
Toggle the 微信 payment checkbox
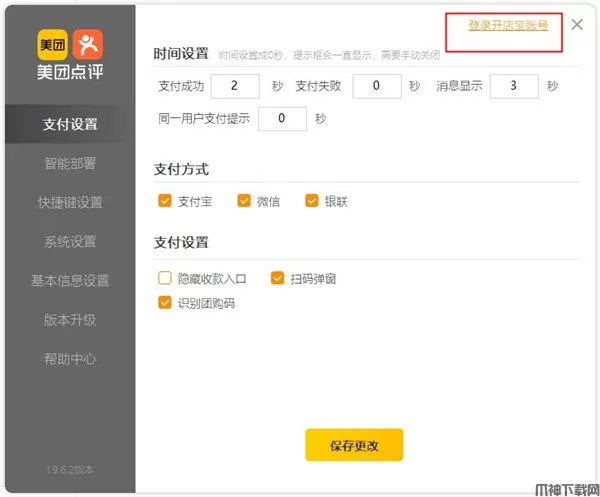(244, 201)
